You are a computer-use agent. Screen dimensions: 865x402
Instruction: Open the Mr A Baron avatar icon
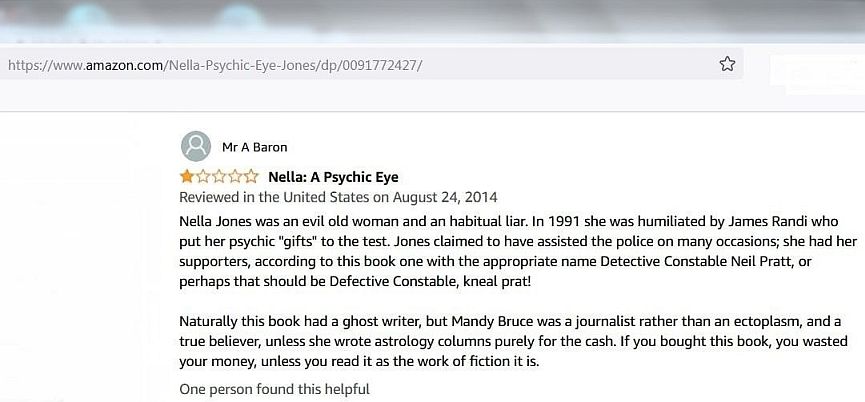point(196,146)
